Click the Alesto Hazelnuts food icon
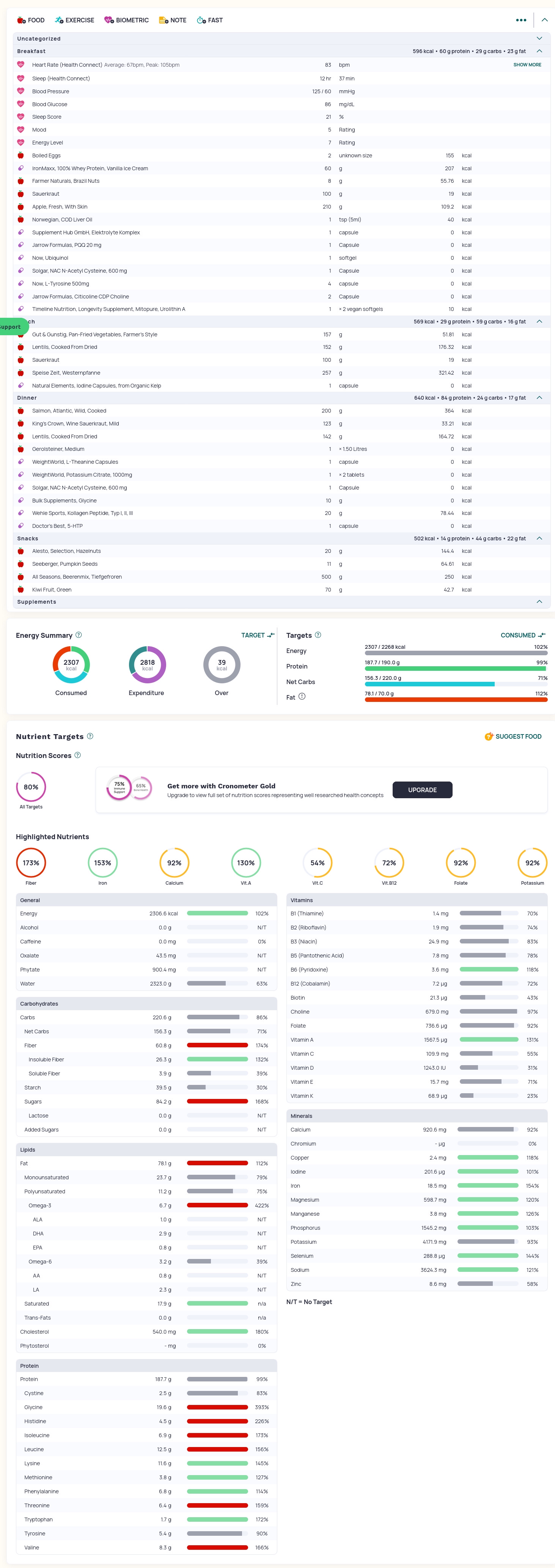Image resolution: width=555 pixels, height=1568 pixels. (21, 551)
